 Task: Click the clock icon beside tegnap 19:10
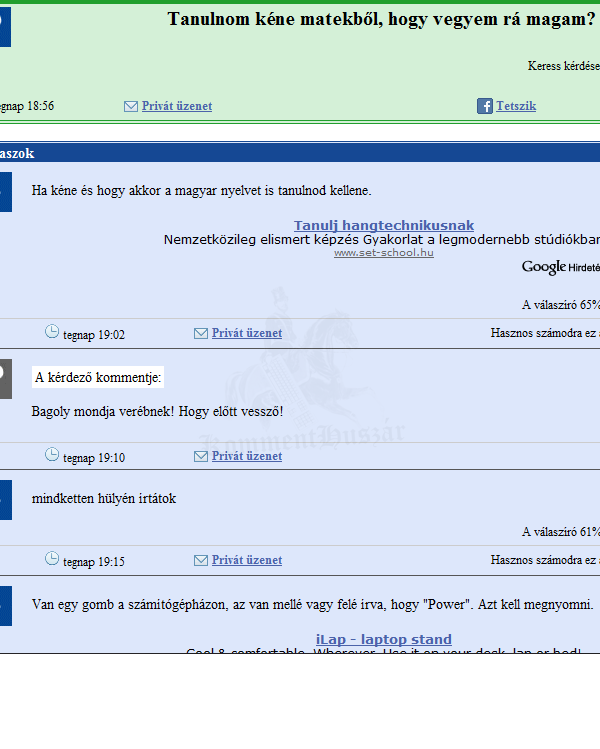(x=52, y=455)
